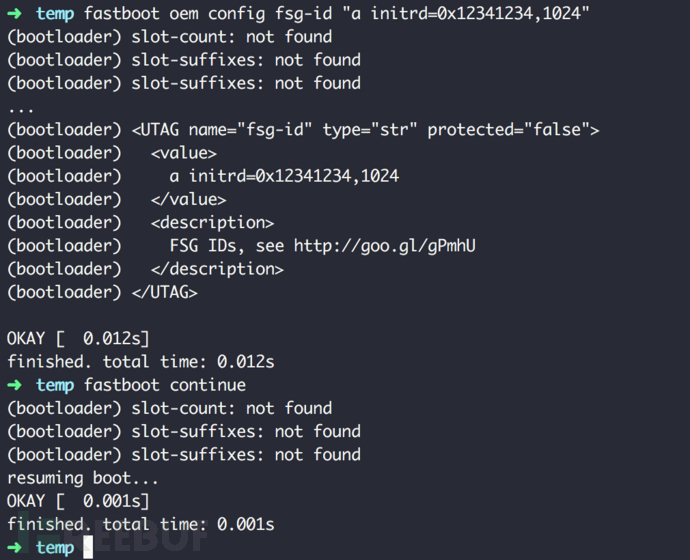The height and width of the screenshot is (560, 690).
Task: Click 'finished. total time: 0.012s' line
Action: [141, 362]
